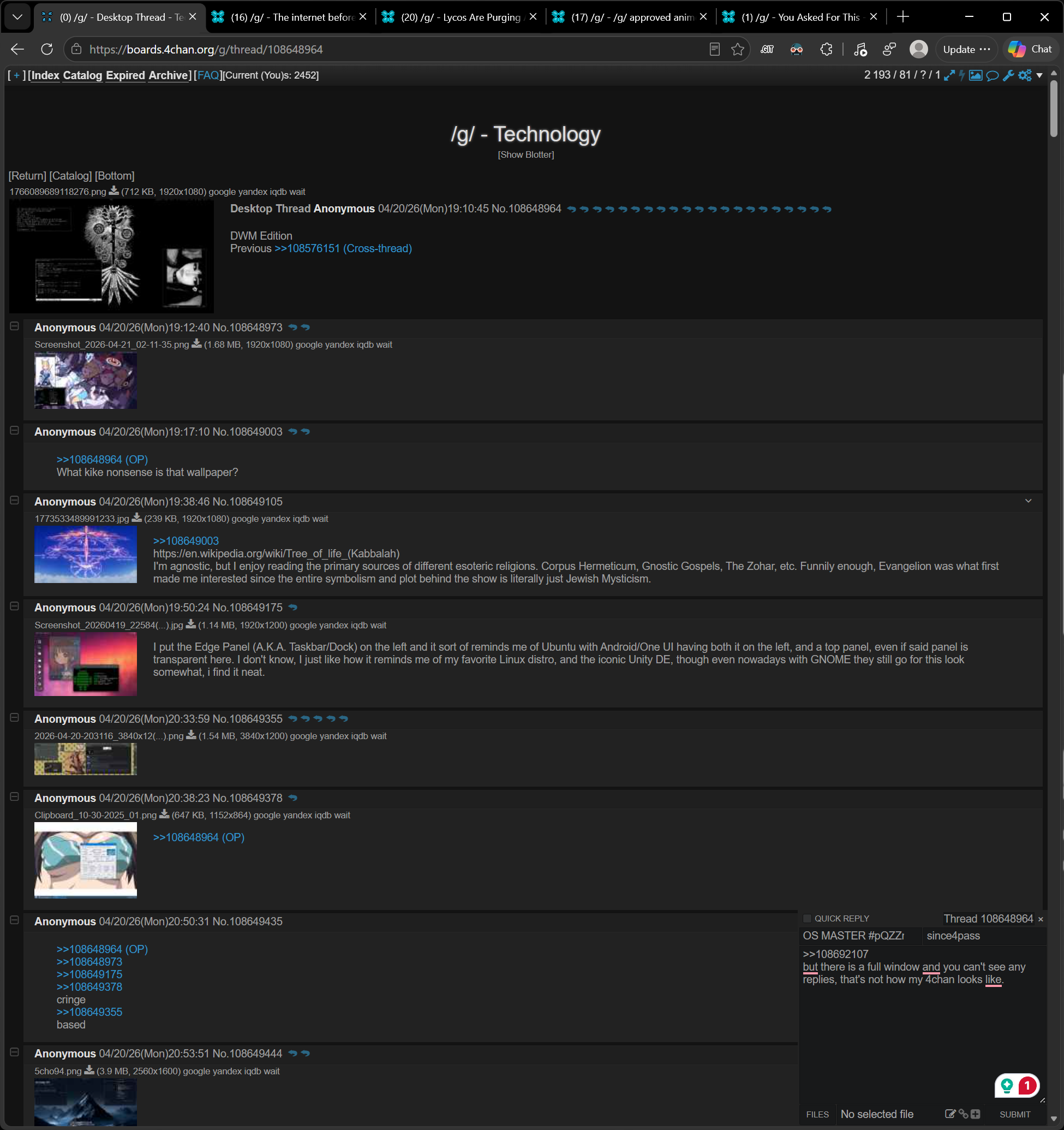Open the gallery image icon in header

[976, 75]
